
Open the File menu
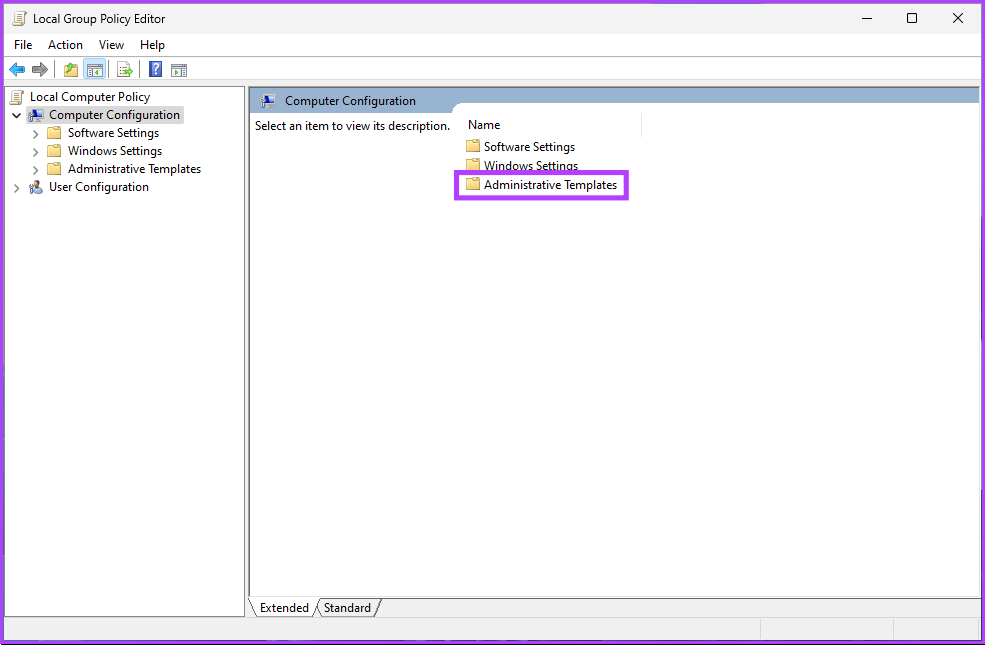(x=23, y=45)
